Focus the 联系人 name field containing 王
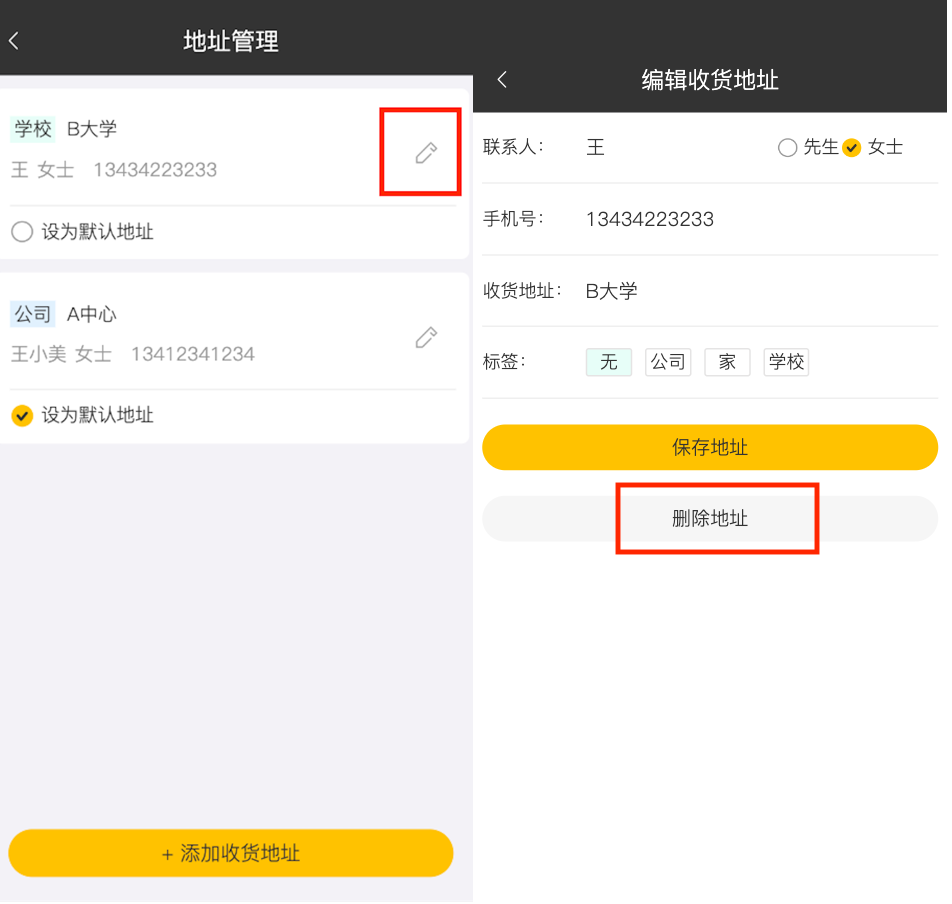The width and height of the screenshot is (952, 904). (x=595, y=148)
